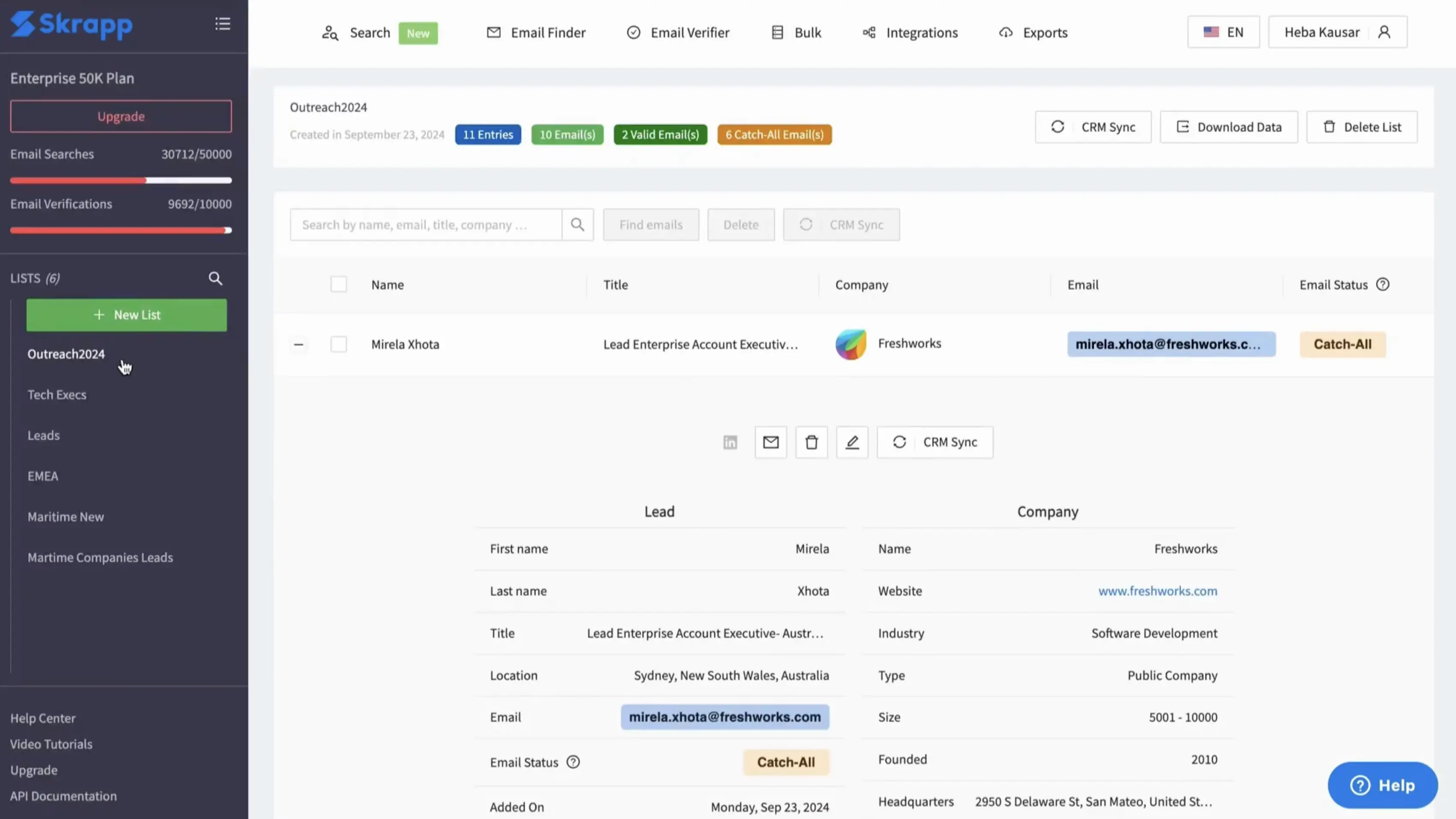Focus the search by name, email field
1456x819 pixels.
(x=426, y=224)
